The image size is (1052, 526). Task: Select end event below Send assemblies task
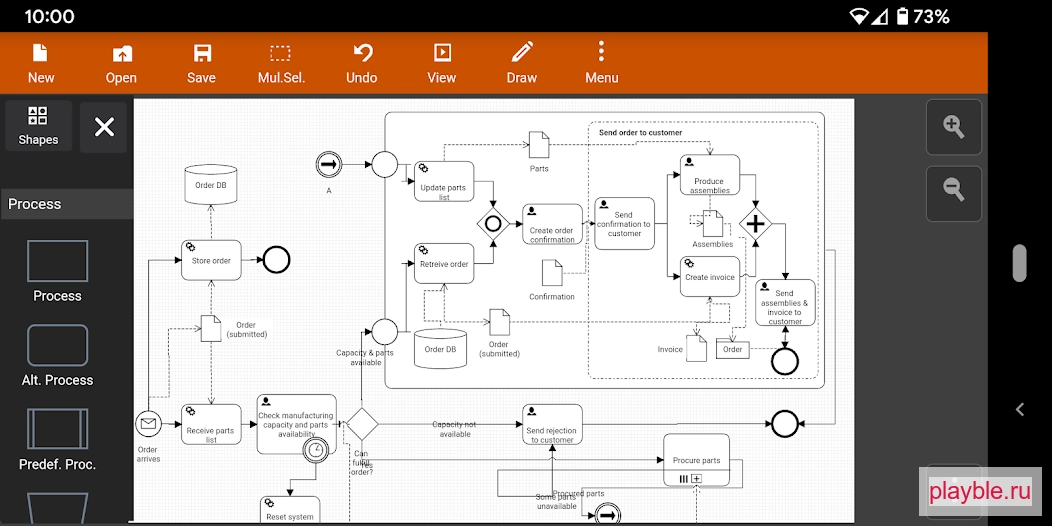point(785,361)
